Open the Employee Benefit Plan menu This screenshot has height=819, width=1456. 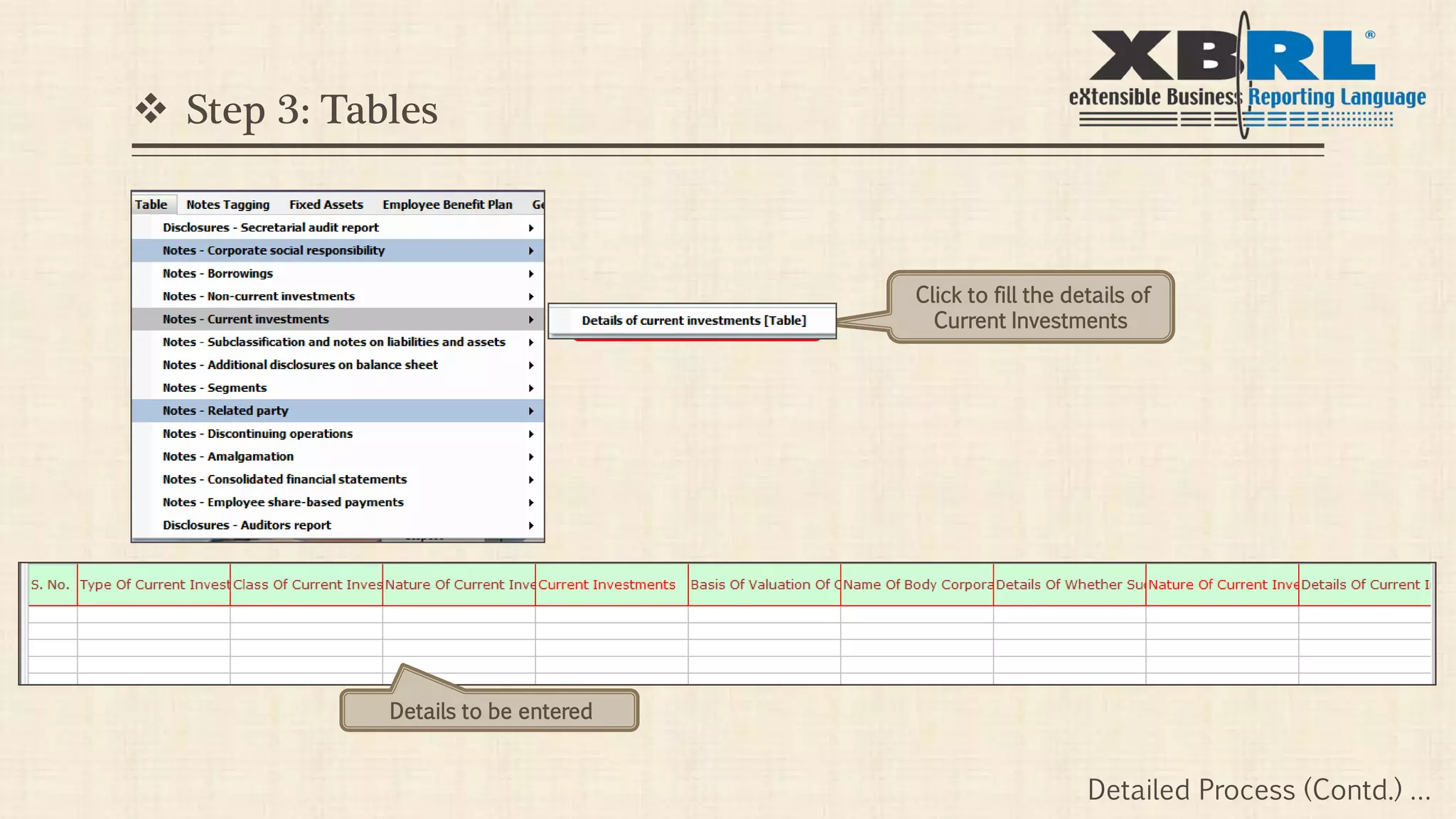click(x=447, y=205)
